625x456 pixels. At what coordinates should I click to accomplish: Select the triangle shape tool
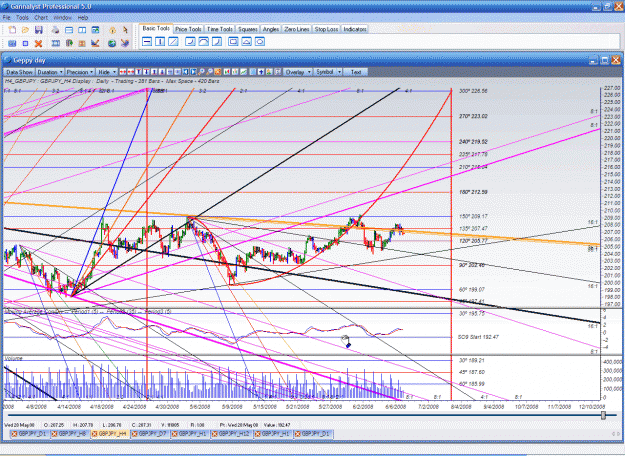click(246, 41)
